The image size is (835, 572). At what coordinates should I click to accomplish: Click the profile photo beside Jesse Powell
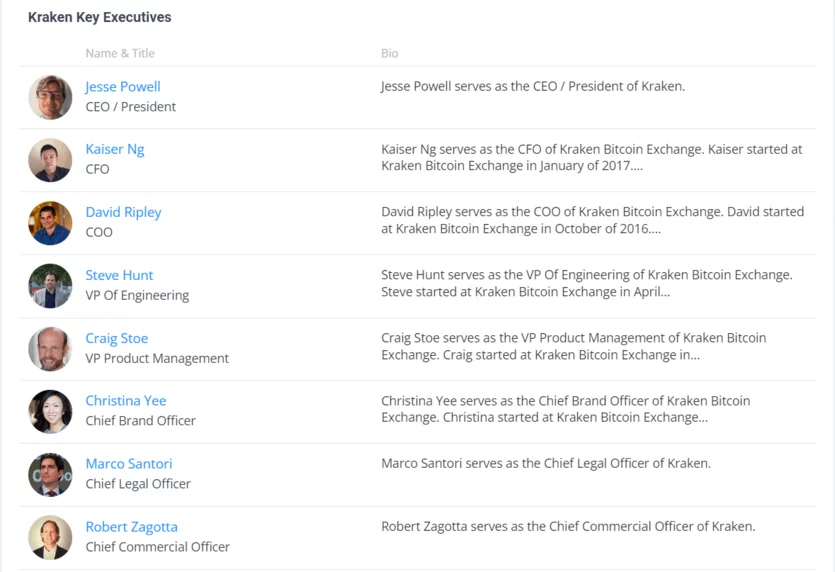coord(50,97)
